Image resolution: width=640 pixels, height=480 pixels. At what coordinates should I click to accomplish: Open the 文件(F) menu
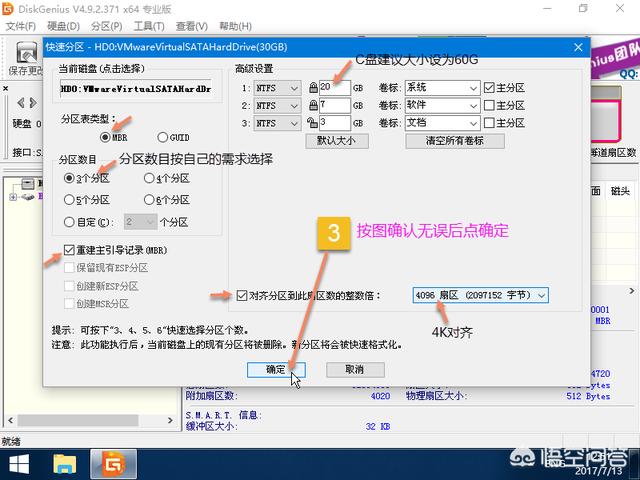[20, 27]
